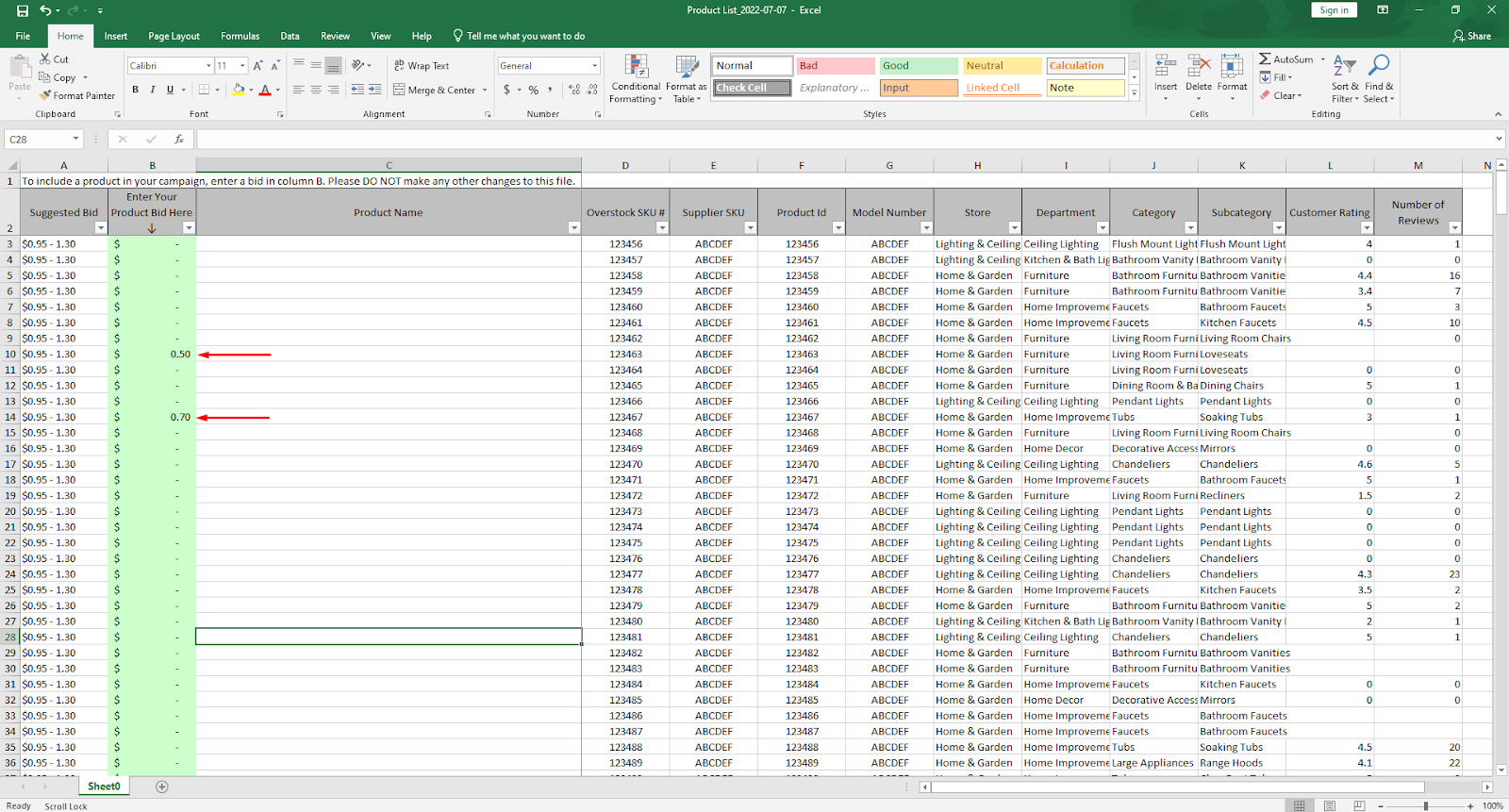Image resolution: width=1509 pixels, height=812 pixels.
Task: Click the Format Painter icon
Action: (x=45, y=95)
